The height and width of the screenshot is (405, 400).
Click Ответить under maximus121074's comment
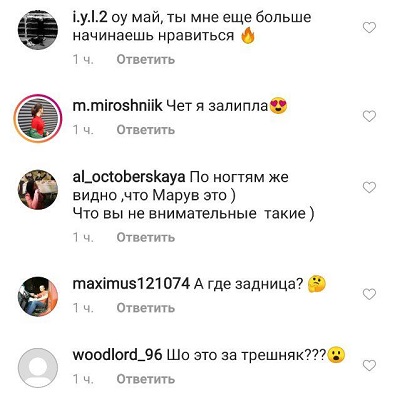[146, 308]
